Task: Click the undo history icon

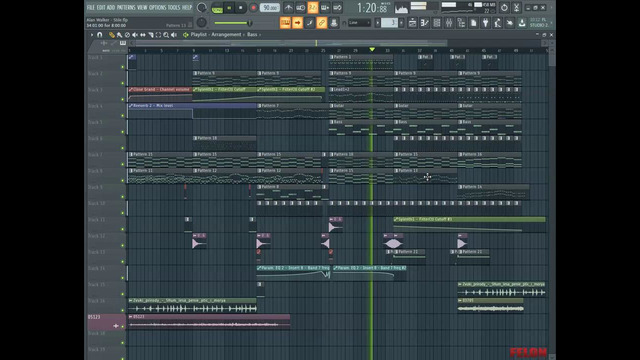Action: 510,23
